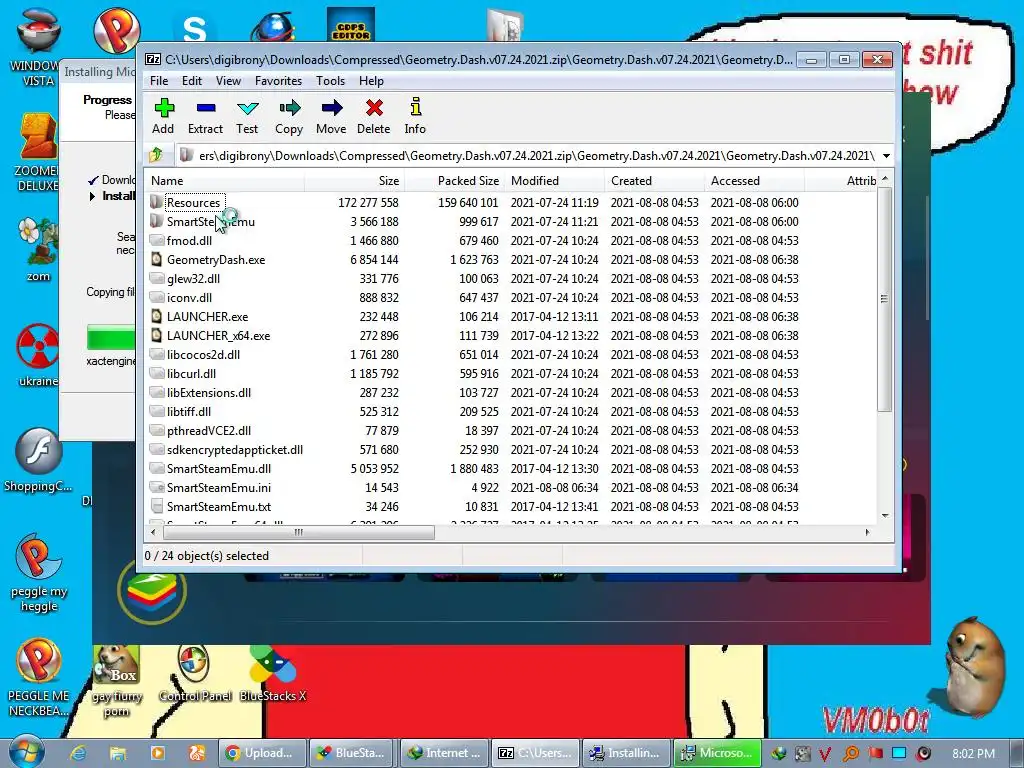
Task: Switch to the Installin... taskbar button
Action: [x=625, y=753]
